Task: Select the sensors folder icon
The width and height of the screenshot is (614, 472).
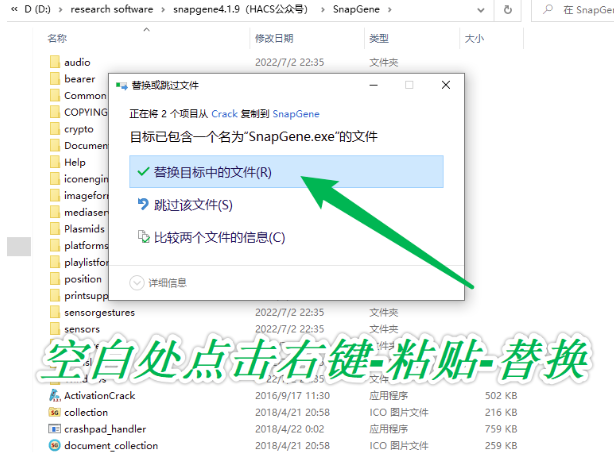Action: click(x=55, y=329)
